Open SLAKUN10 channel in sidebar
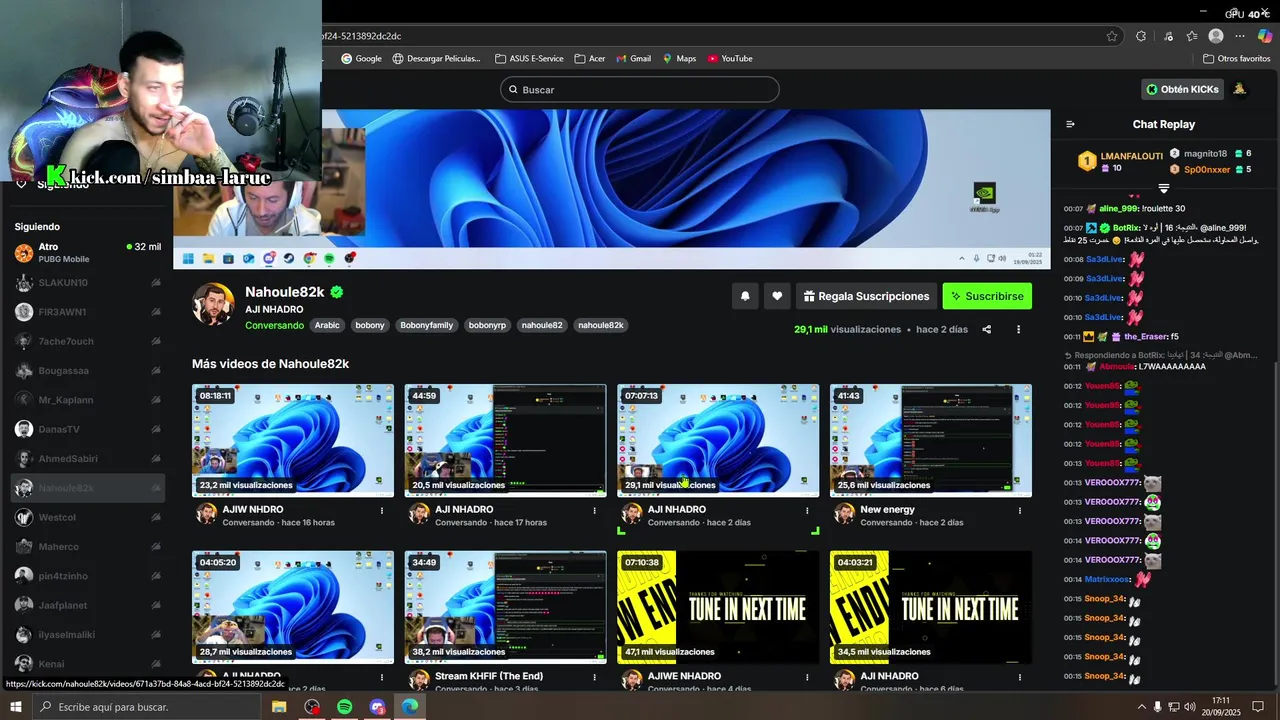1280x720 pixels. pos(87,283)
